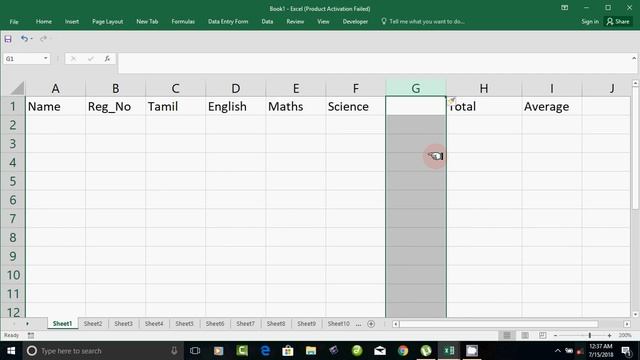This screenshot has width=640, height=360.
Task: Open the Windows Start menu
Action: [11, 351]
